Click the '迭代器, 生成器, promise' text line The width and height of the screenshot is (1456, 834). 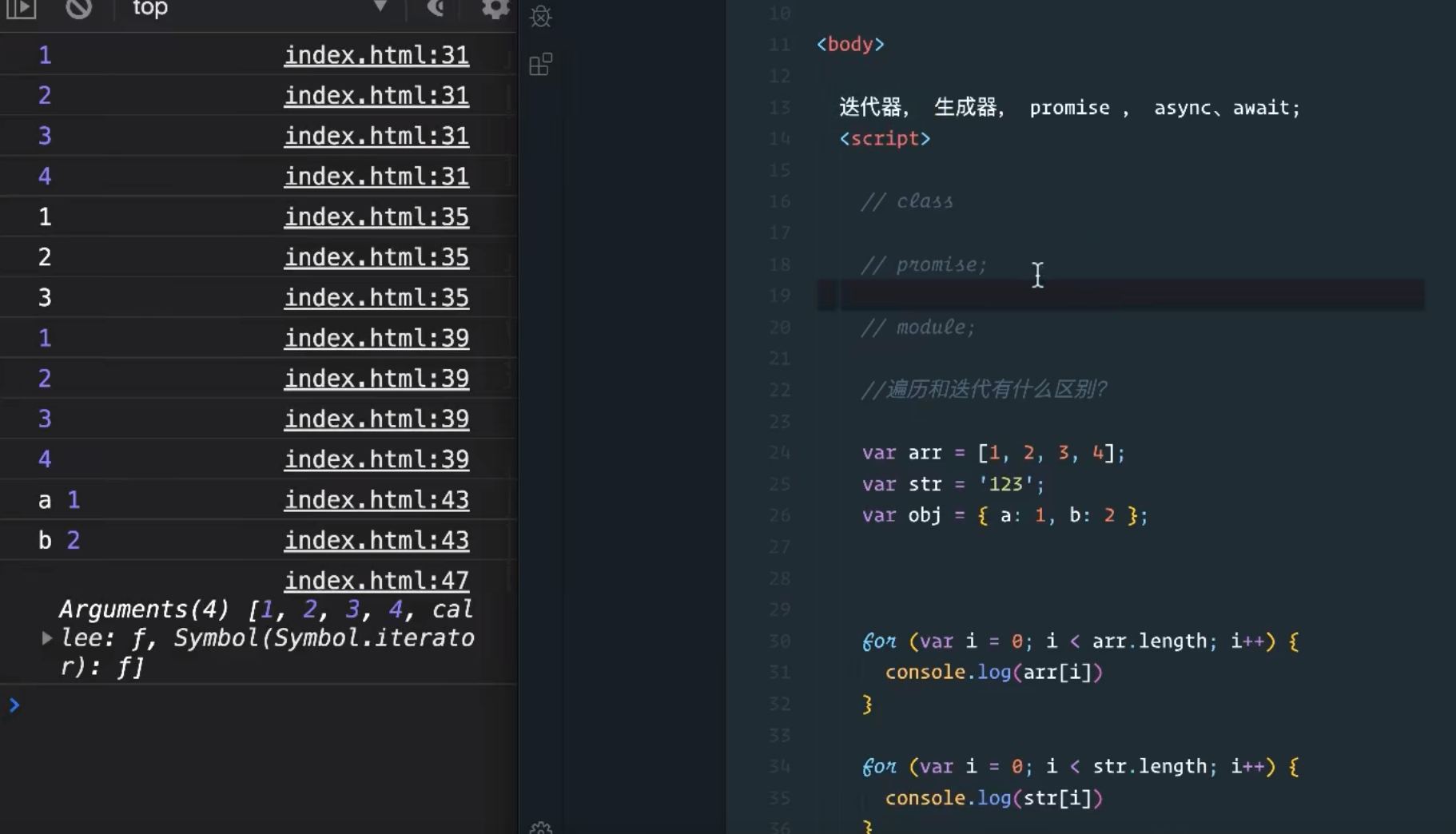[1069, 107]
